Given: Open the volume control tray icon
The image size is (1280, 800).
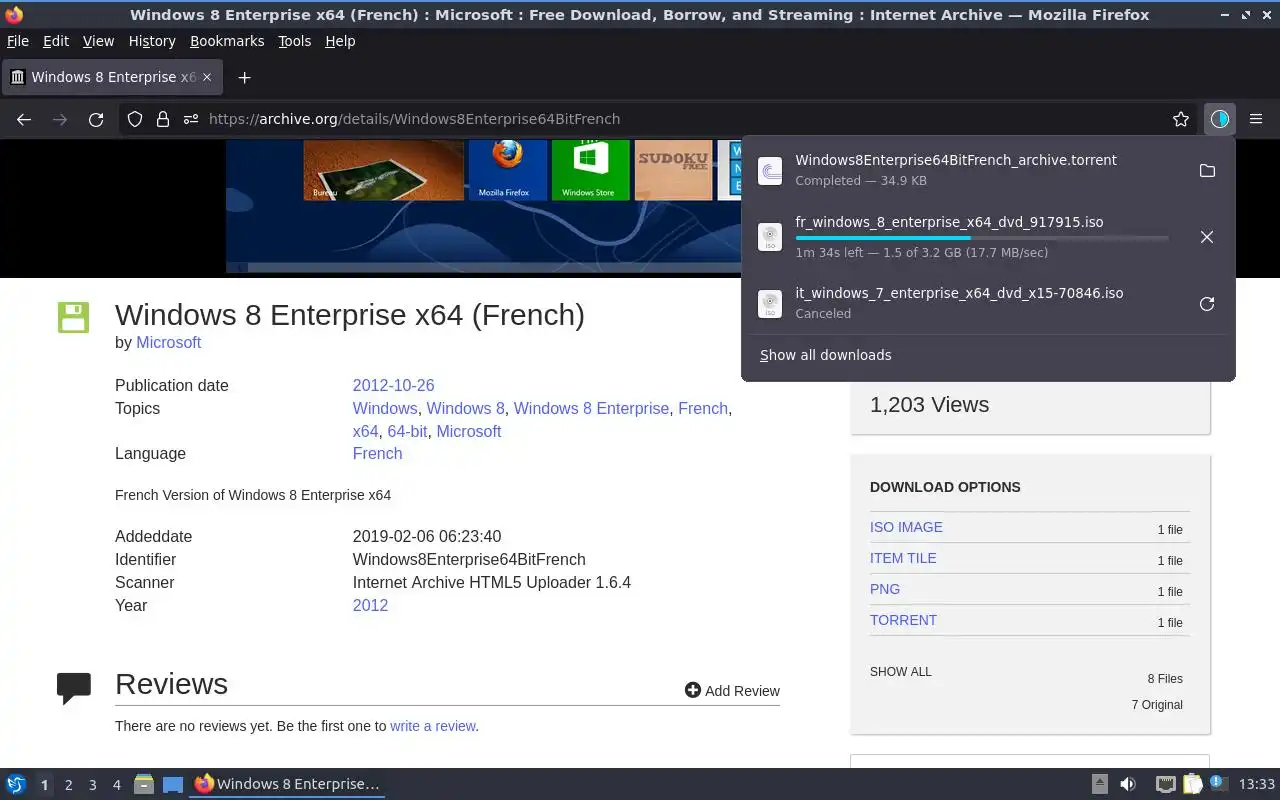Looking at the screenshot, I should coord(1128,784).
